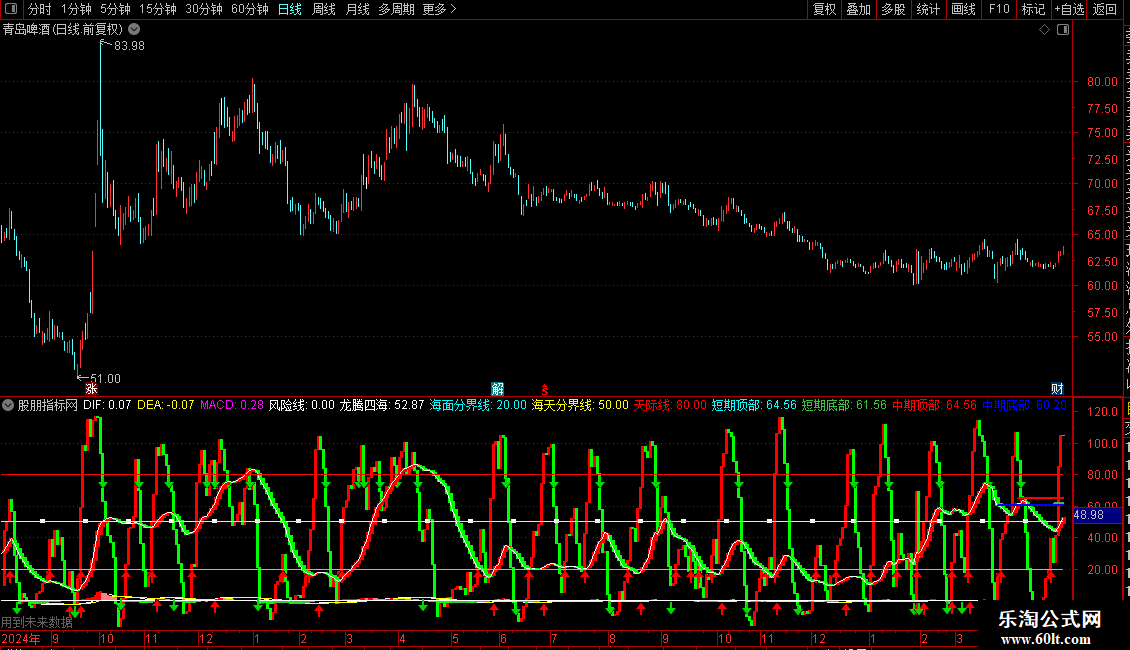This screenshot has width=1130, height=650.
Task: Switch to the 60分钟 timeframe
Action: click(250, 9)
